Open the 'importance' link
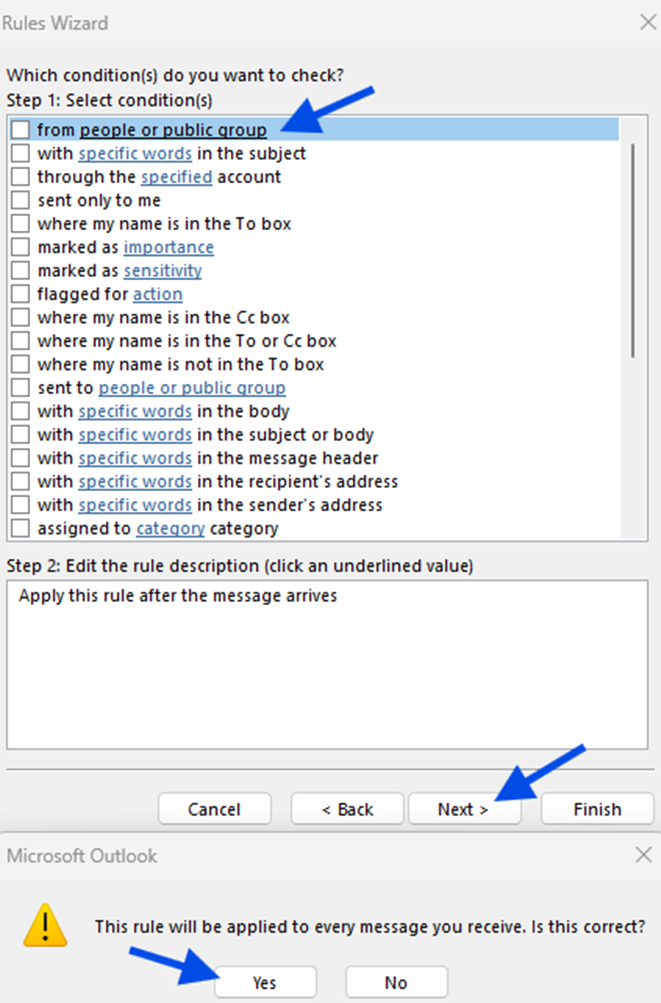Screen dimensions: 661x1003 168,247
